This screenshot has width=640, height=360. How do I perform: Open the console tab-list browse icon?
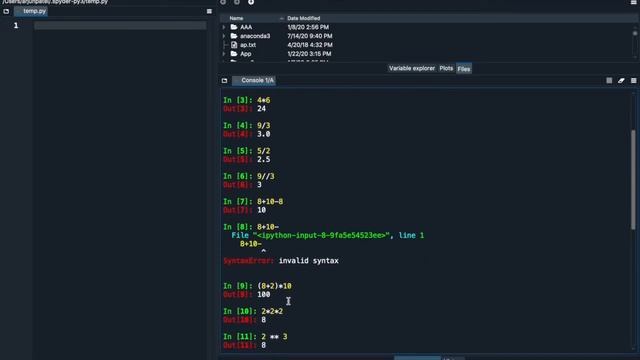click(x=224, y=81)
